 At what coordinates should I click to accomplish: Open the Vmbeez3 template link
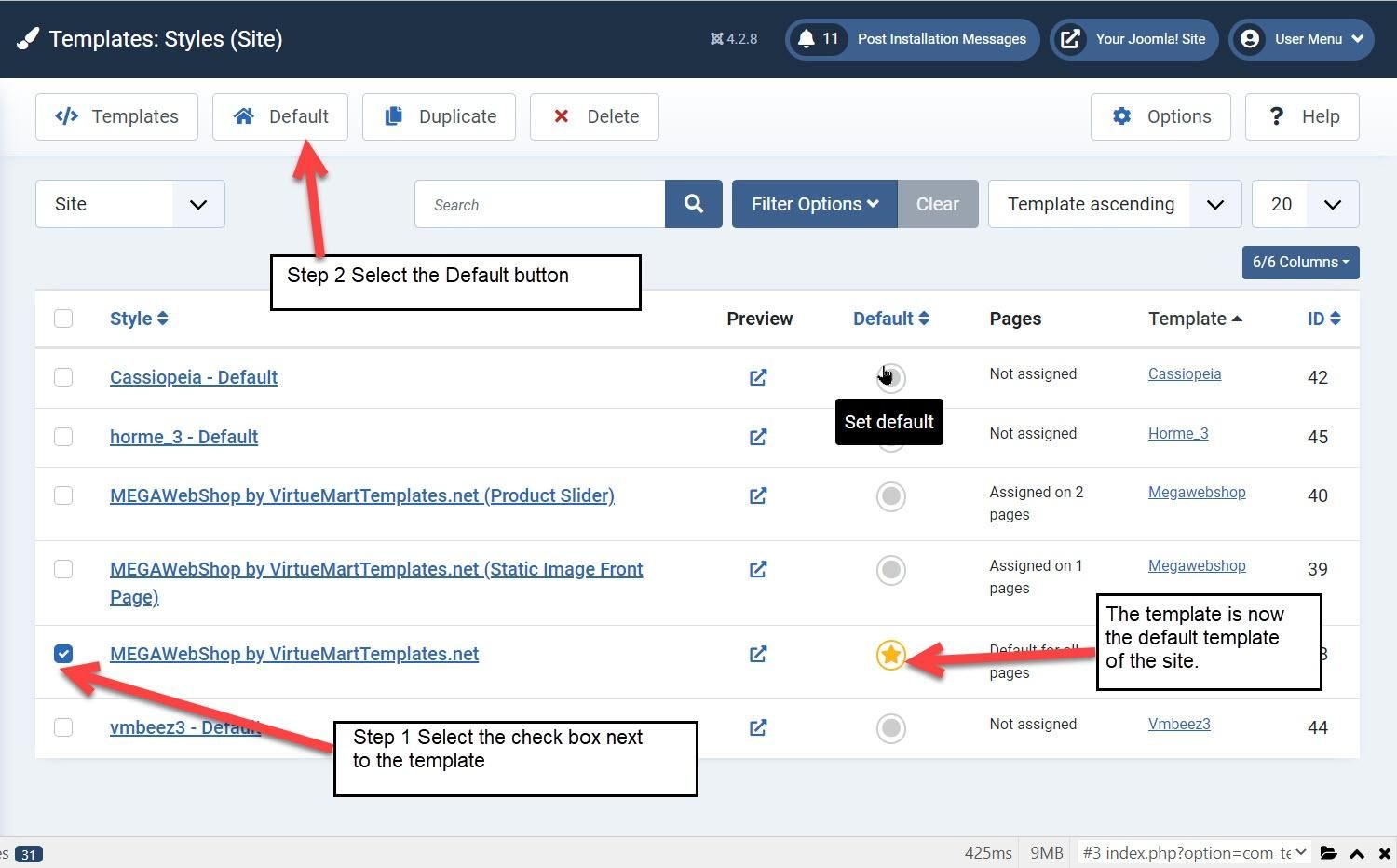(1179, 724)
